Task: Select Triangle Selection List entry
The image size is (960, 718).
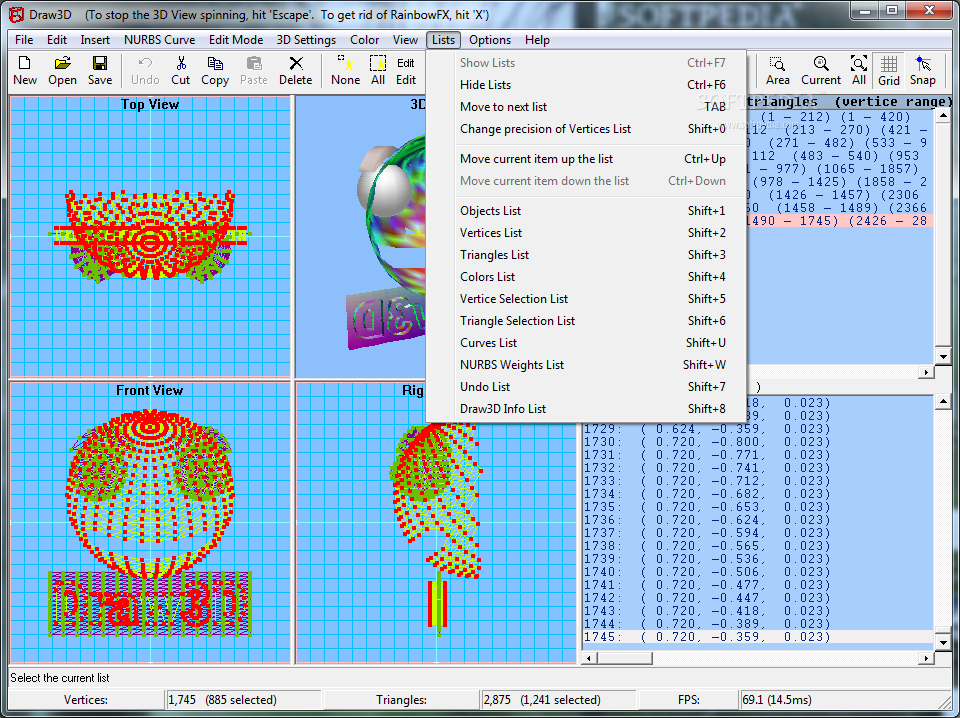Action: coord(586,321)
